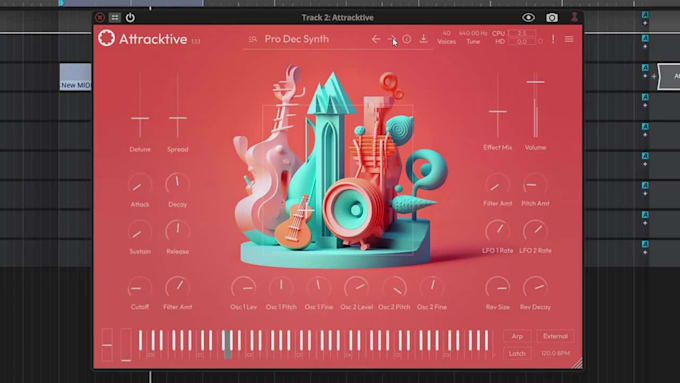Click the plugin window resize corner handle

coord(577,363)
